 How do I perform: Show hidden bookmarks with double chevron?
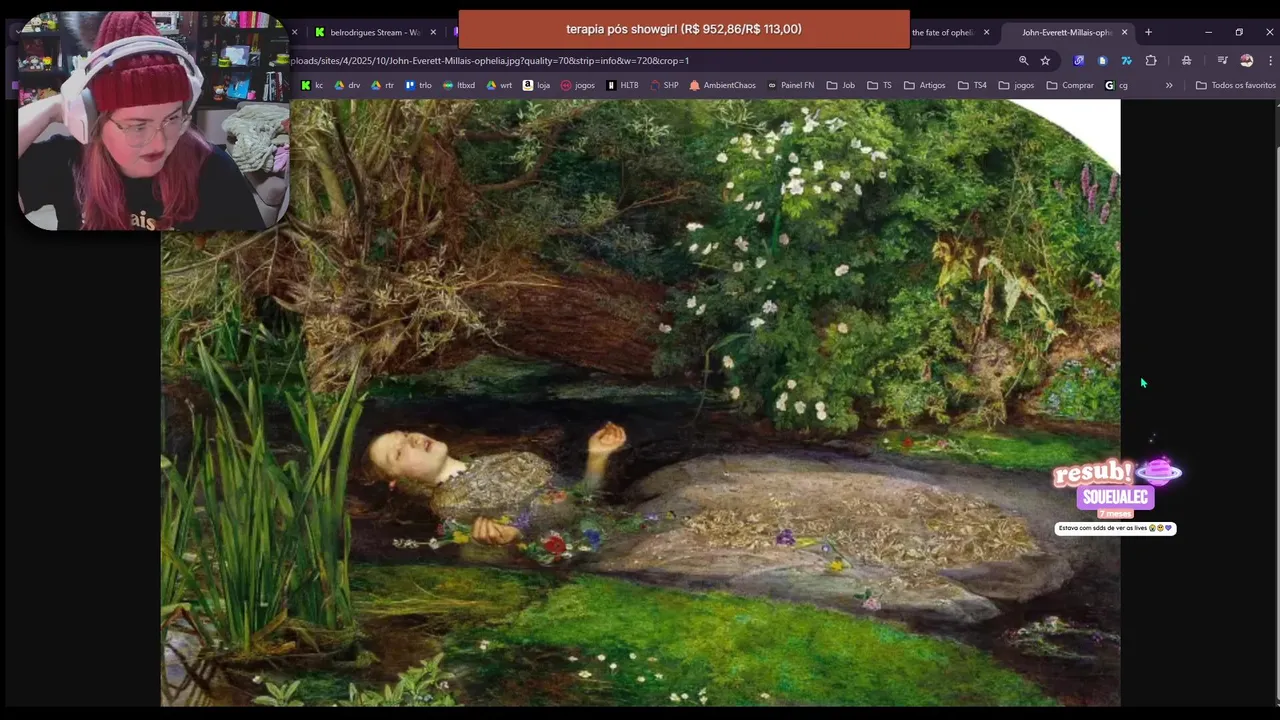[1169, 85]
